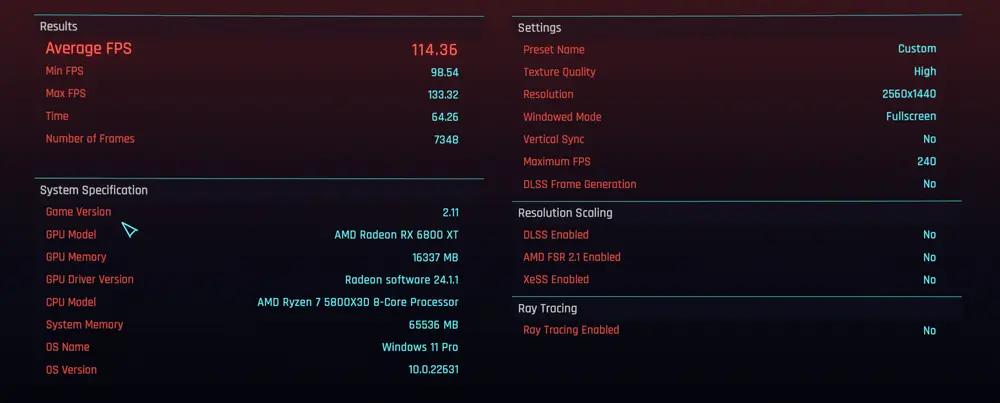
Task: Click the AMD Ryzen 7 5800X3D CPU value
Action: [x=358, y=302]
